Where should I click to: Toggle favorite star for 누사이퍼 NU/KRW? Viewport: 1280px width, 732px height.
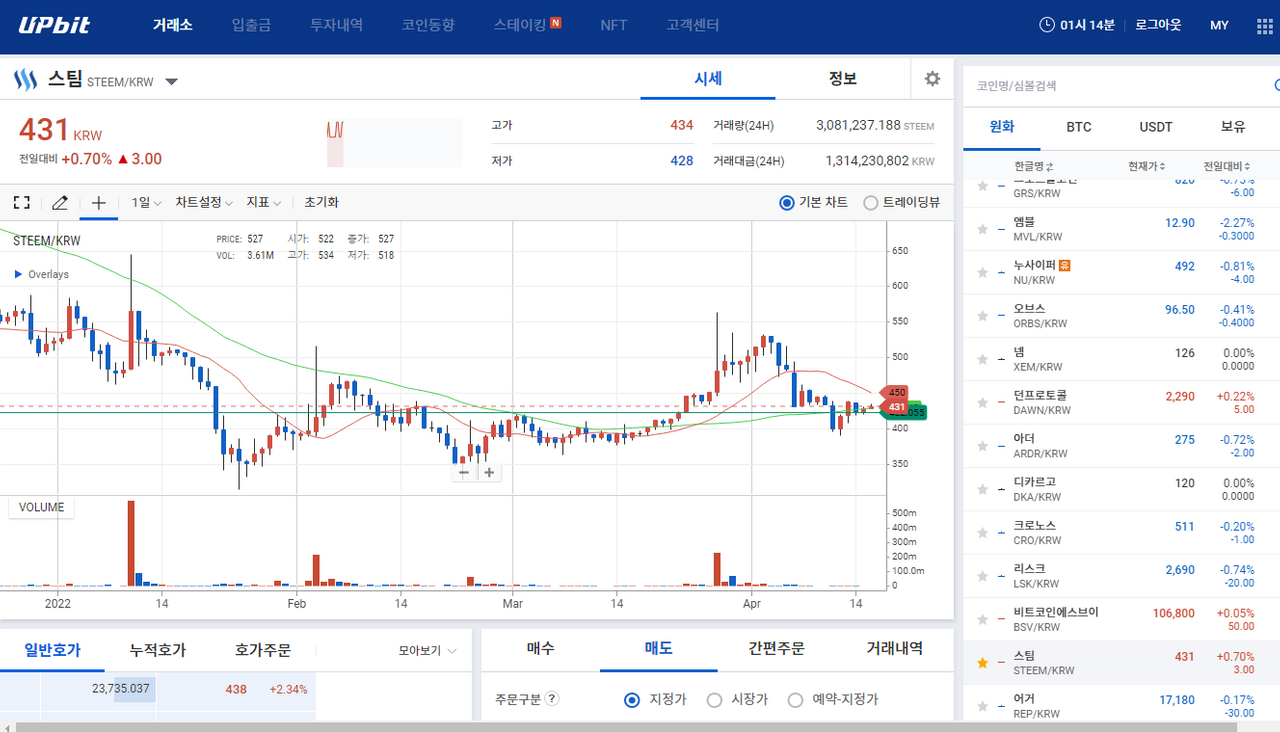(x=983, y=273)
